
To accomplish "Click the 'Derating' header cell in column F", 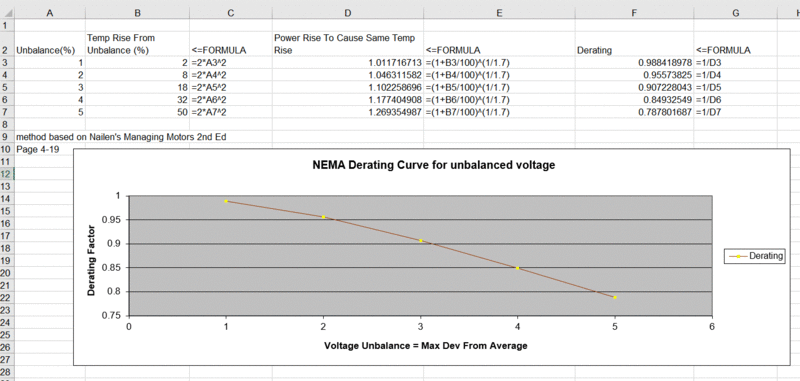I will [634, 44].
